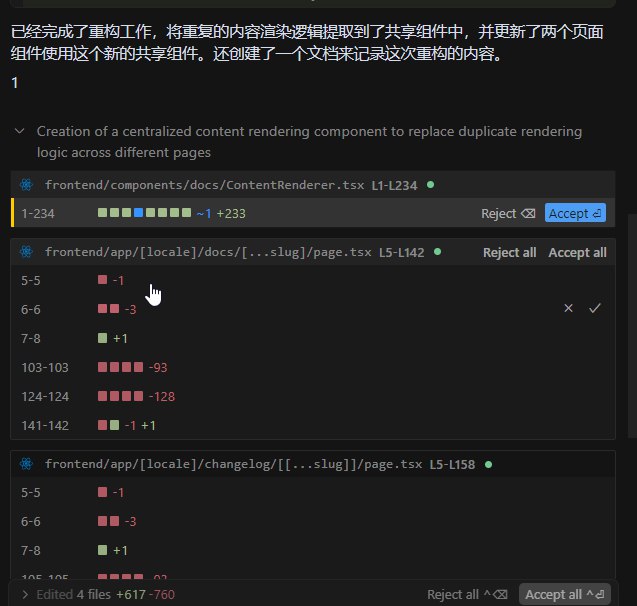
Task: Click the Chinese refactoring summary paragraph
Action: (307, 43)
